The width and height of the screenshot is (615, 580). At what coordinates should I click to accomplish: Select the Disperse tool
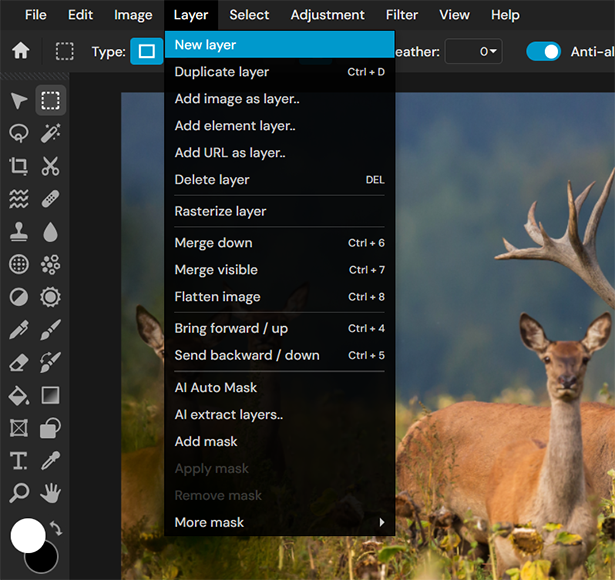pos(51,264)
